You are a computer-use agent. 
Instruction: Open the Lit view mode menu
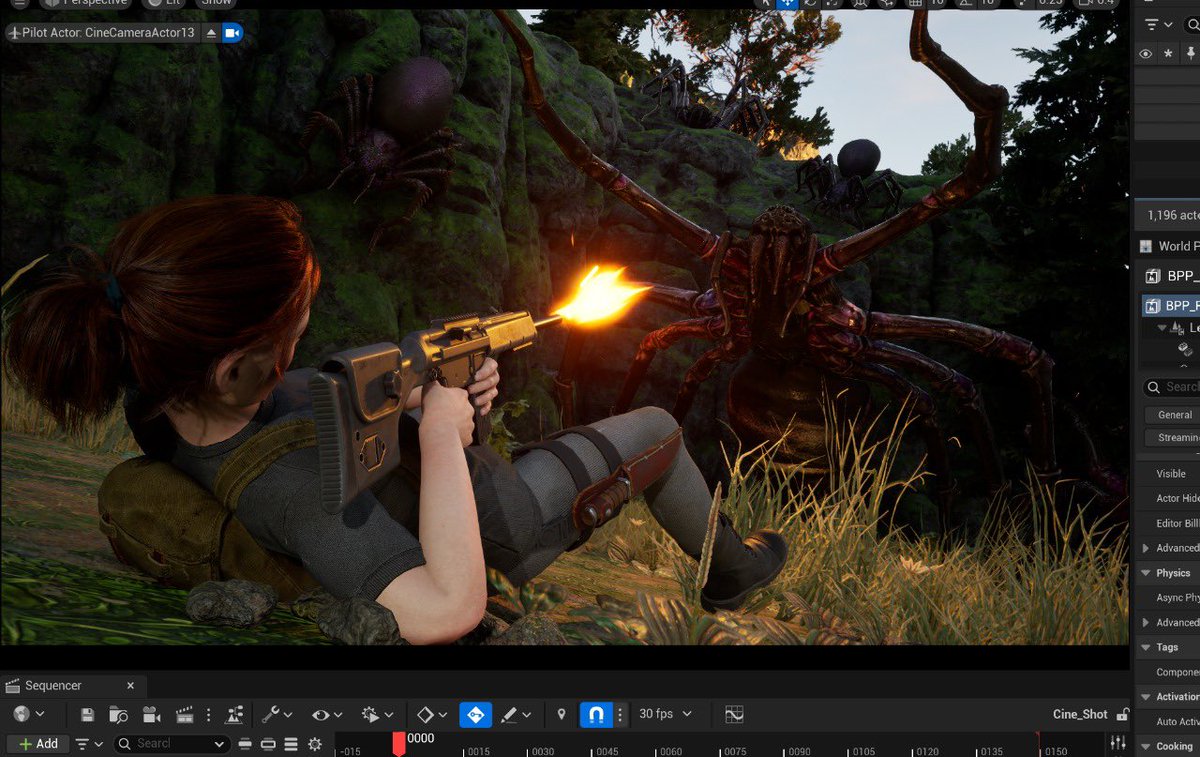(163, 3)
